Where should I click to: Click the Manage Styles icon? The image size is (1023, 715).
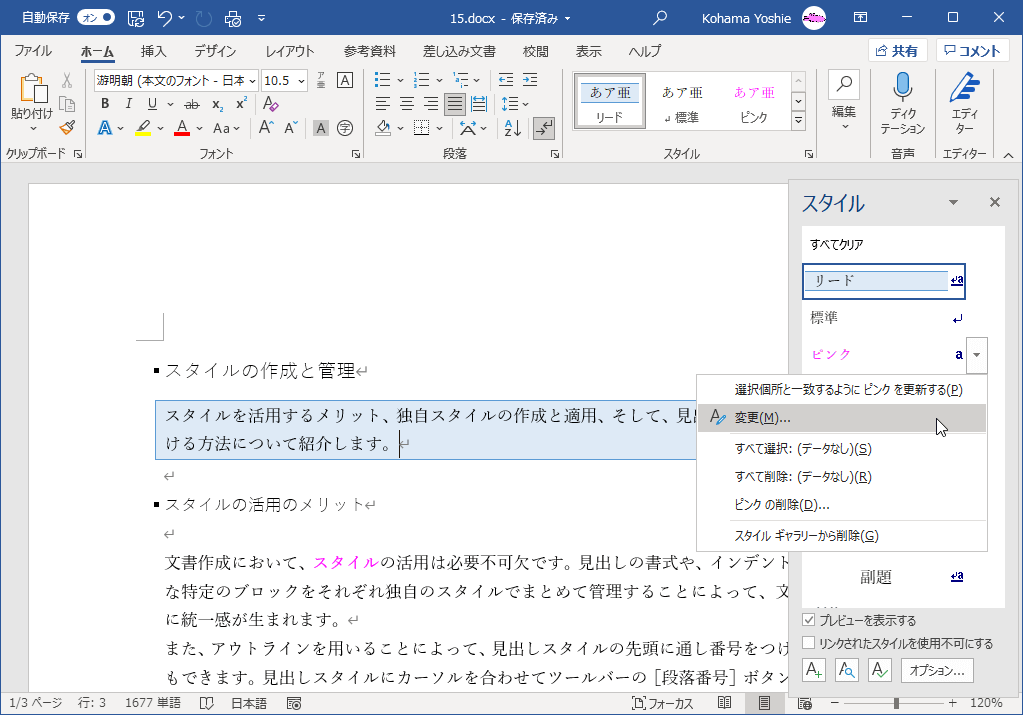click(x=879, y=670)
